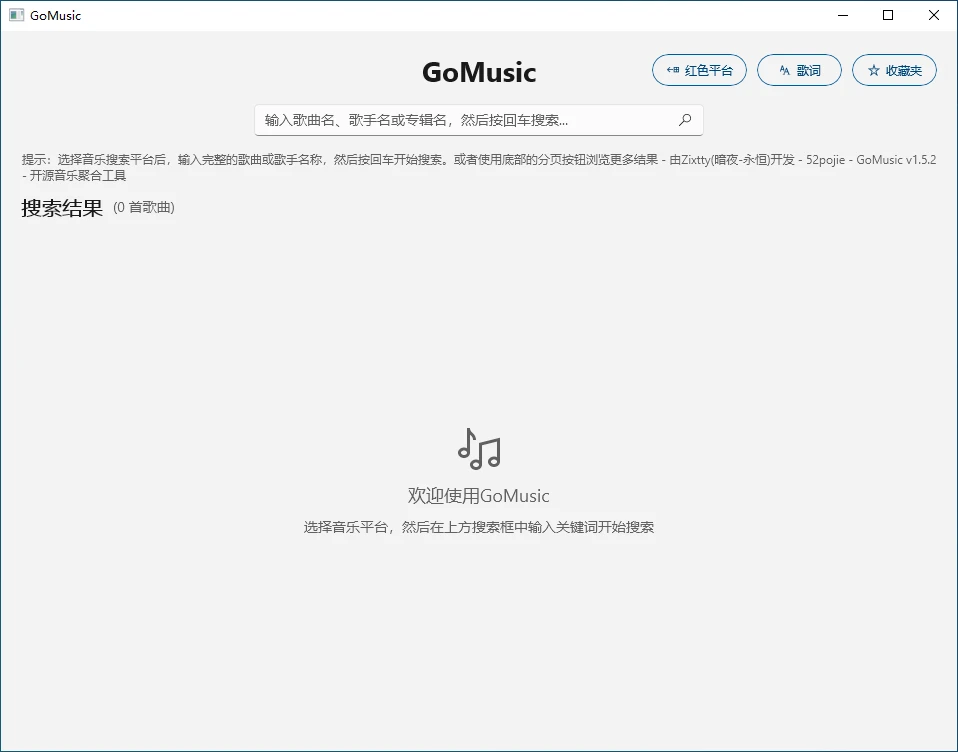The height and width of the screenshot is (752, 958).
Task: Click the large GoMusic heading
Action: click(479, 73)
